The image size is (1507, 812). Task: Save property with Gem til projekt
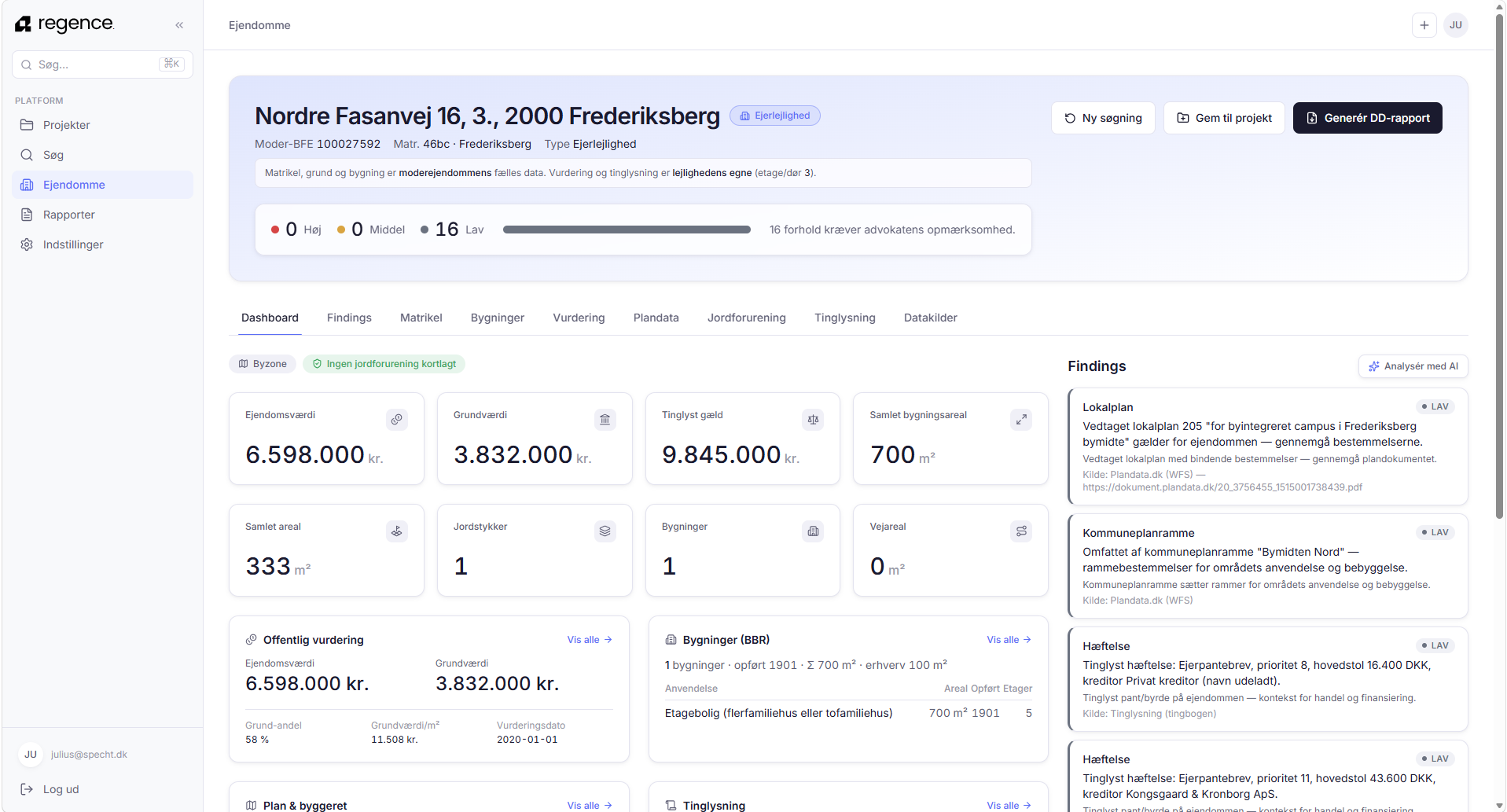point(1224,118)
